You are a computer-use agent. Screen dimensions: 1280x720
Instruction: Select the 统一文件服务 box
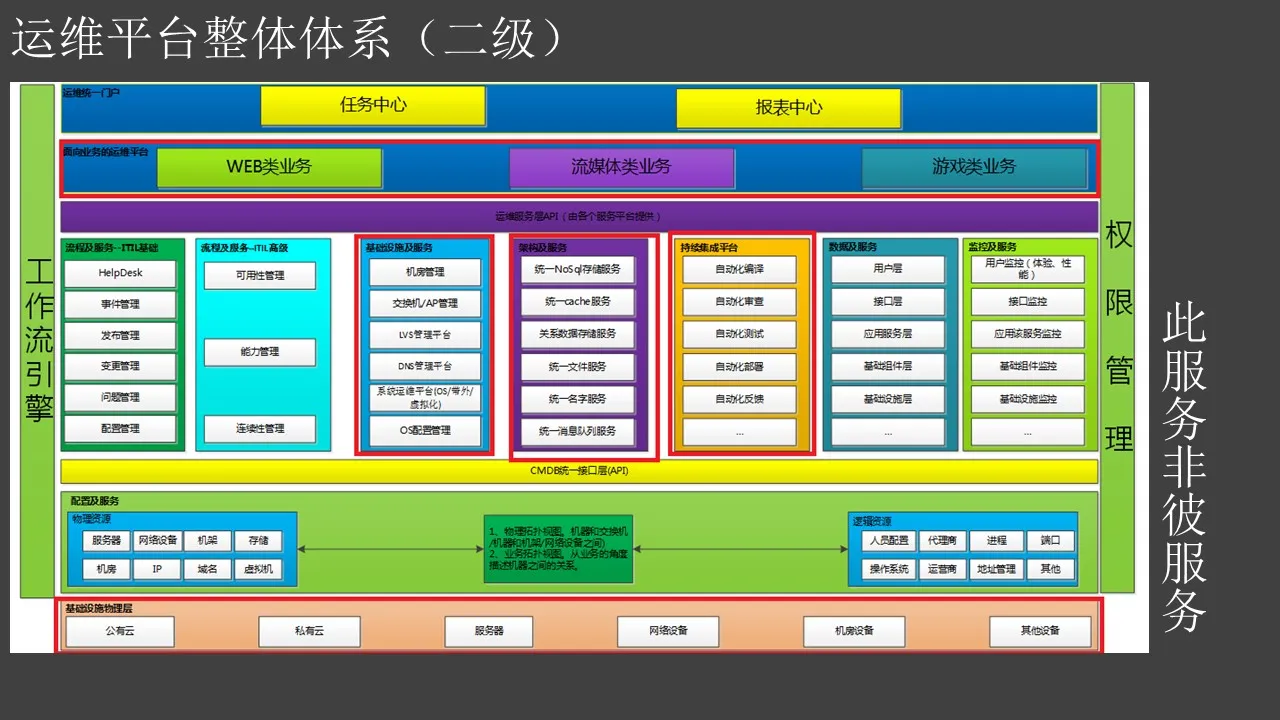(579, 366)
